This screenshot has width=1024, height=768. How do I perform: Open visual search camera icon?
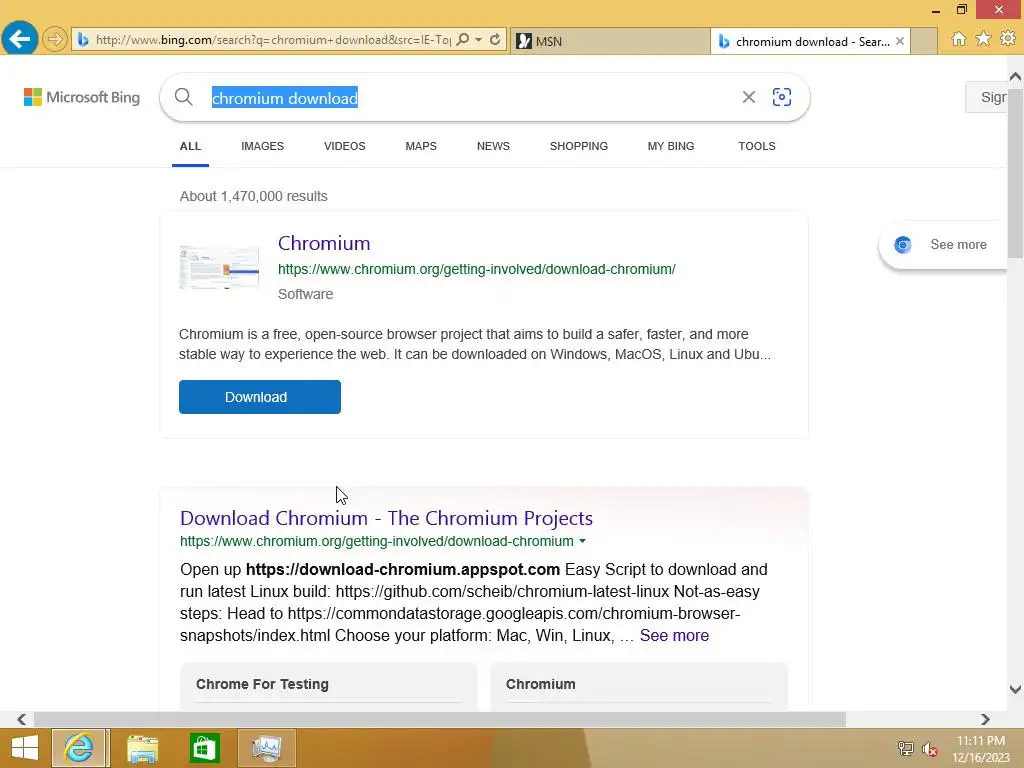coord(782,97)
